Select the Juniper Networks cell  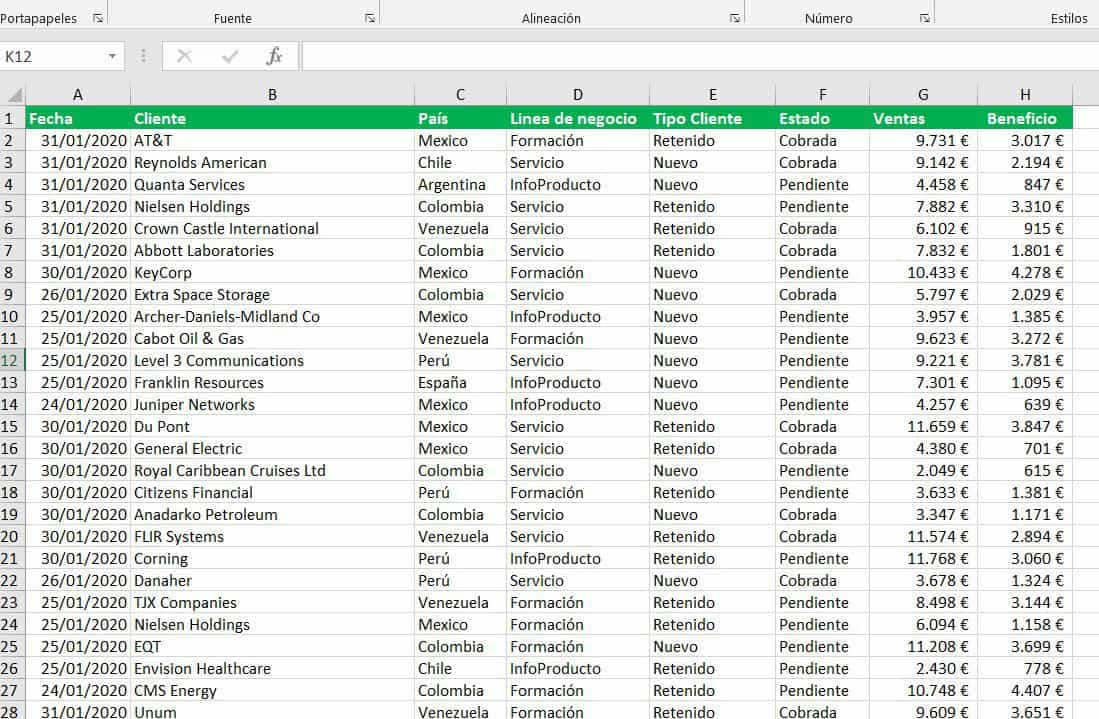pos(273,404)
